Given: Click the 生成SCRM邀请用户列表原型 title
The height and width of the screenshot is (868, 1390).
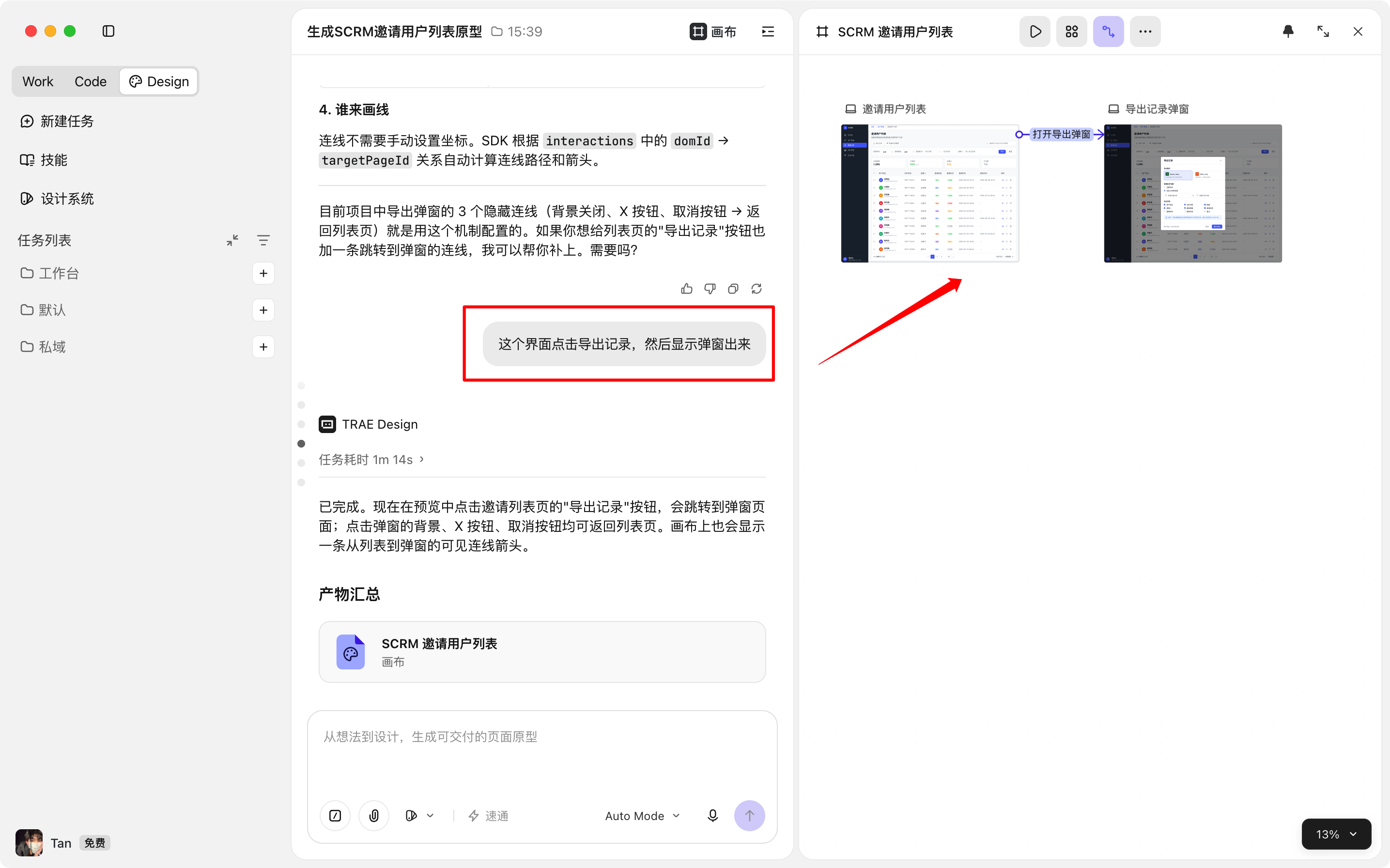Looking at the screenshot, I should tap(394, 31).
